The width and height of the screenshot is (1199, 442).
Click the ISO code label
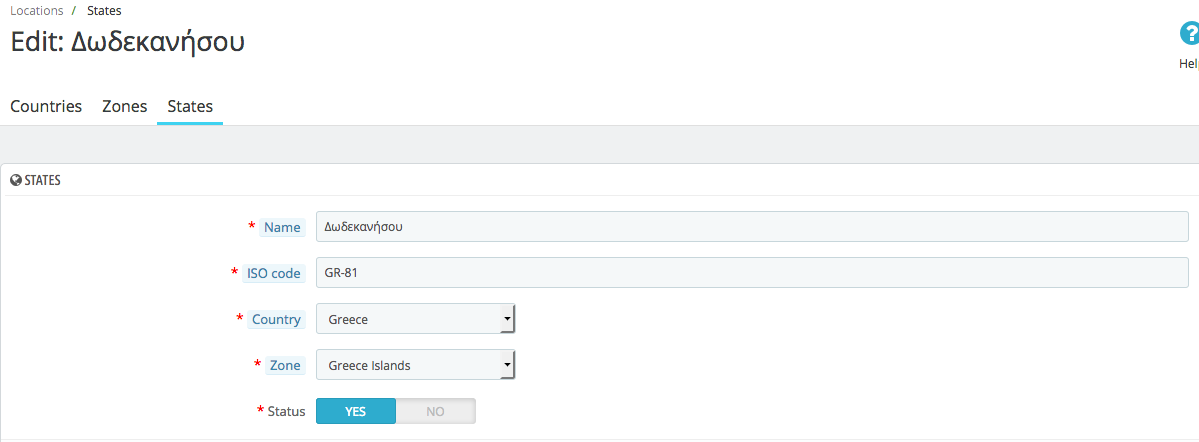tap(274, 273)
